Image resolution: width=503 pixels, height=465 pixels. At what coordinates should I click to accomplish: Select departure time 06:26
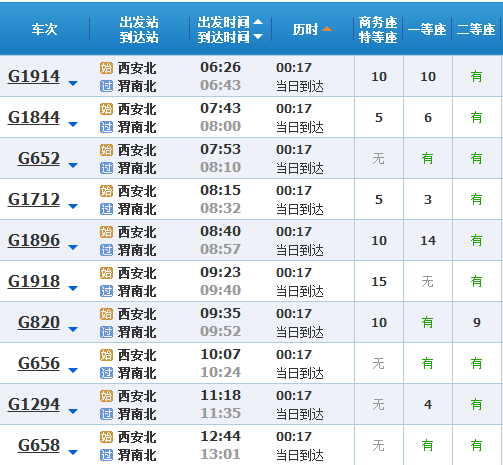pos(220,67)
